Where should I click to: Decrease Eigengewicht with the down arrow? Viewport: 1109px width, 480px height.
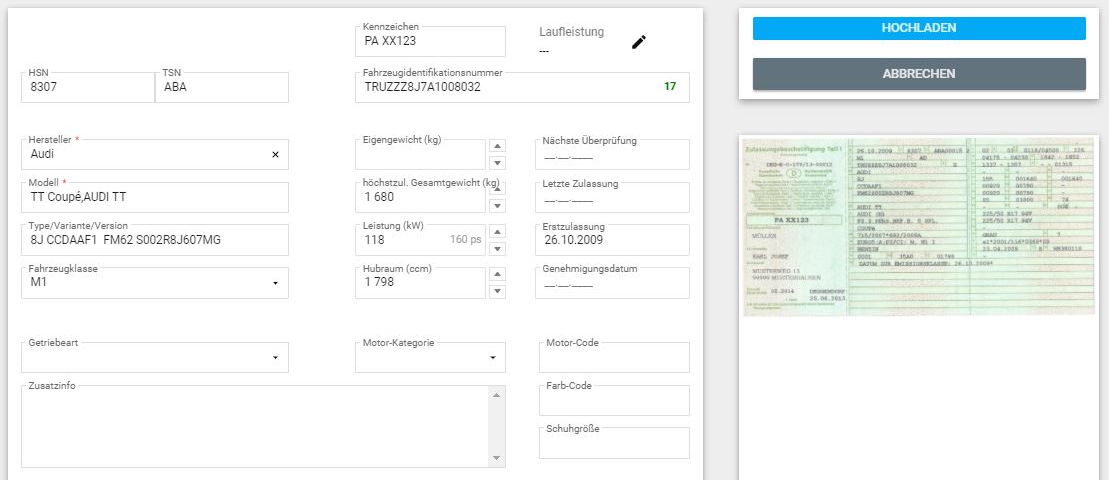tap(498, 163)
